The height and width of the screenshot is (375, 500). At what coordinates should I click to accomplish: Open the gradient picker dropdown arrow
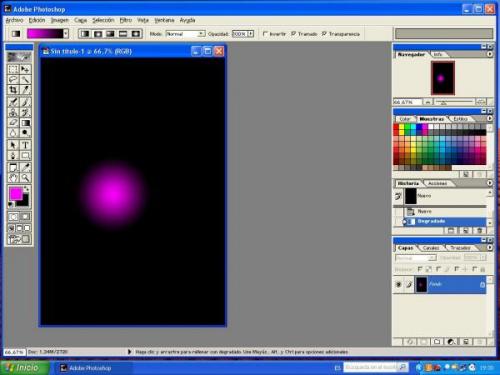[x=66, y=33]
